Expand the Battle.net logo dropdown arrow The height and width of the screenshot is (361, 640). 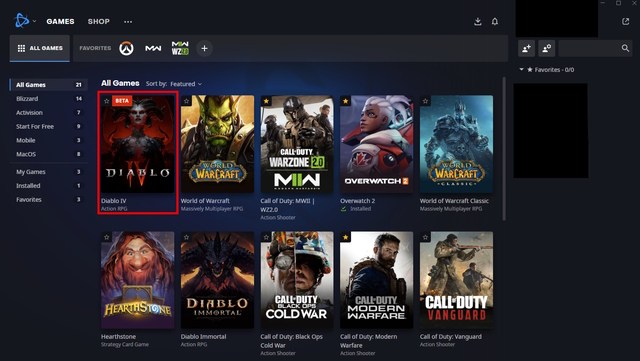(x=34, y=21)
